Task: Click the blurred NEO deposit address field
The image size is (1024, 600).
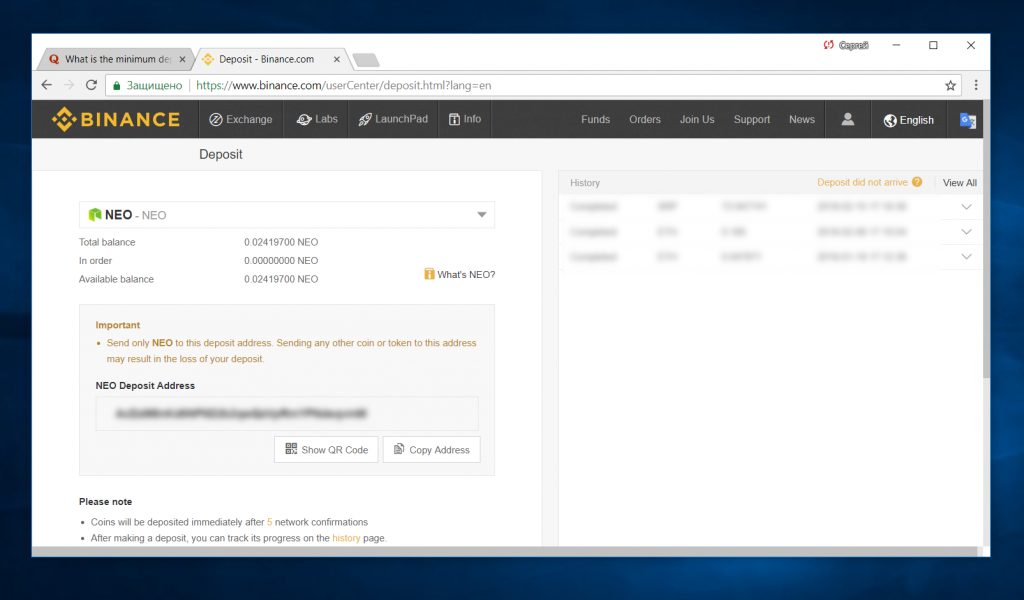Action: click(287, 413)
